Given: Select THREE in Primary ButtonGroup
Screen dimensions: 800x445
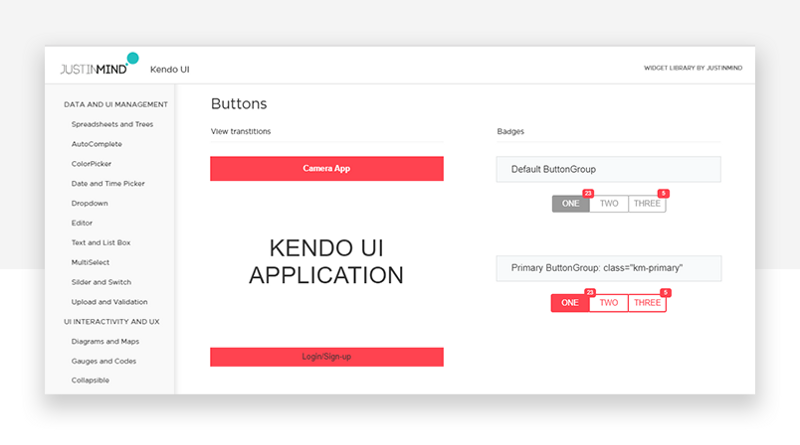Looking at the screenshot, I should pos(647,303).
